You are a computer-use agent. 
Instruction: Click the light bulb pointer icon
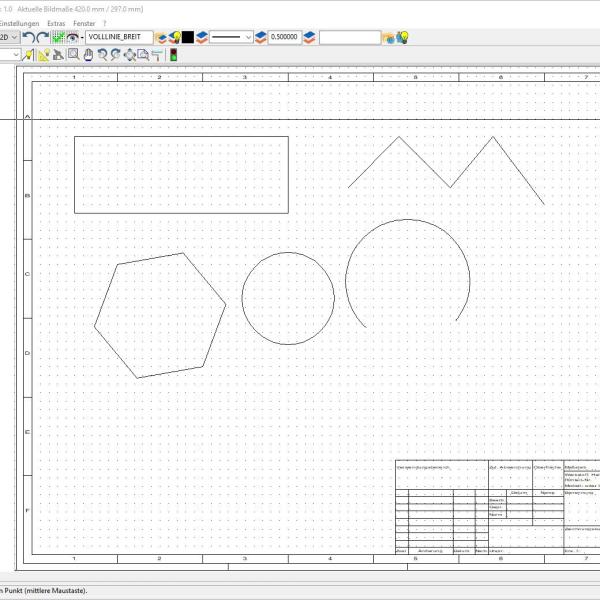coord(28,55)
